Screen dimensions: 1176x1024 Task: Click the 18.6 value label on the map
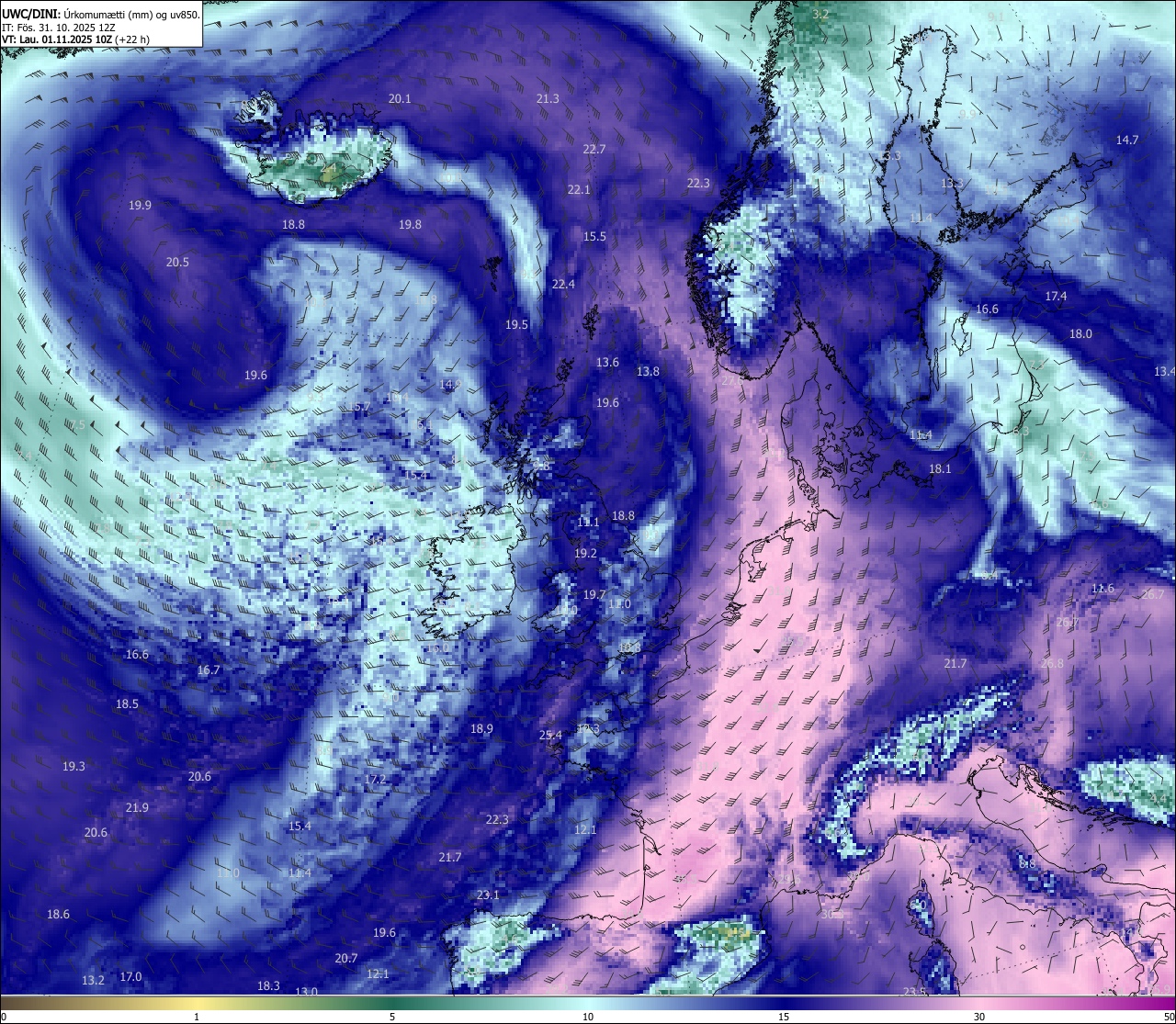(x=58, y=914)
